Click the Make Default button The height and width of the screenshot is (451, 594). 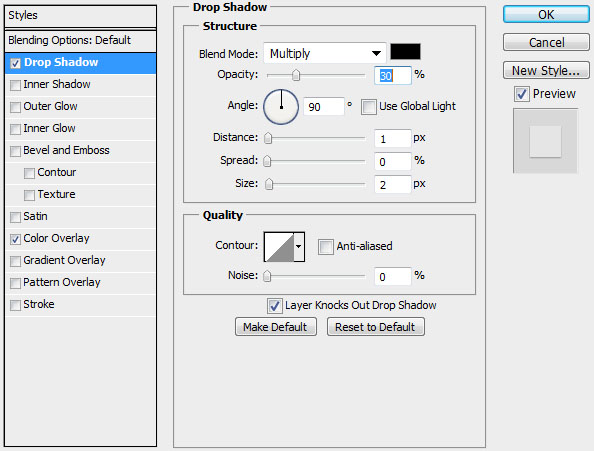tap(275, 327)
